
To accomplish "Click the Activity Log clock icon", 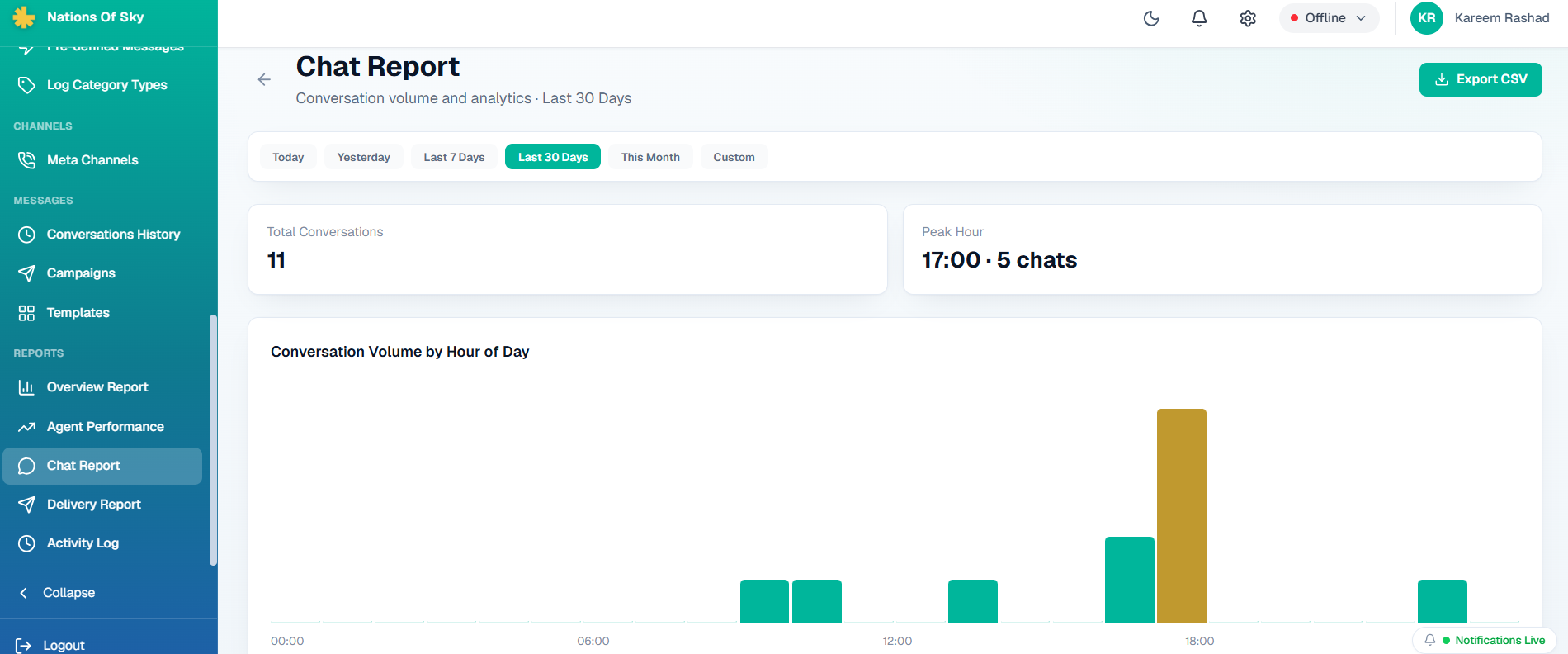I will point(26,543).
